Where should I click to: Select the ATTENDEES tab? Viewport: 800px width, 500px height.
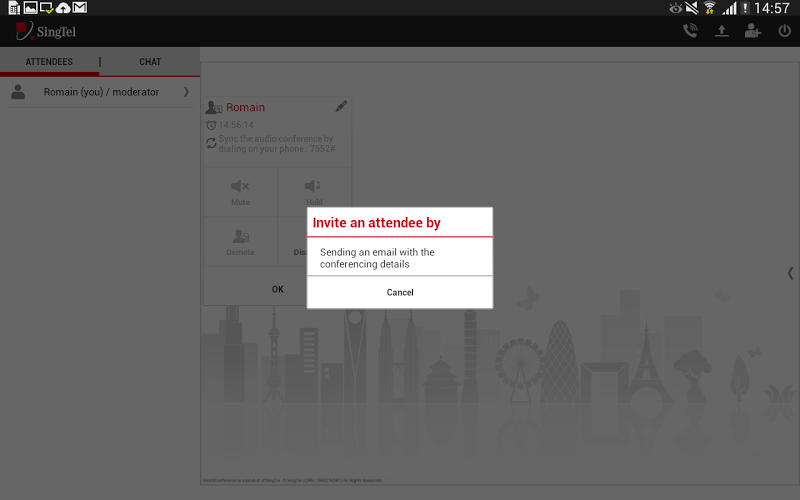[x=49, y=62]
